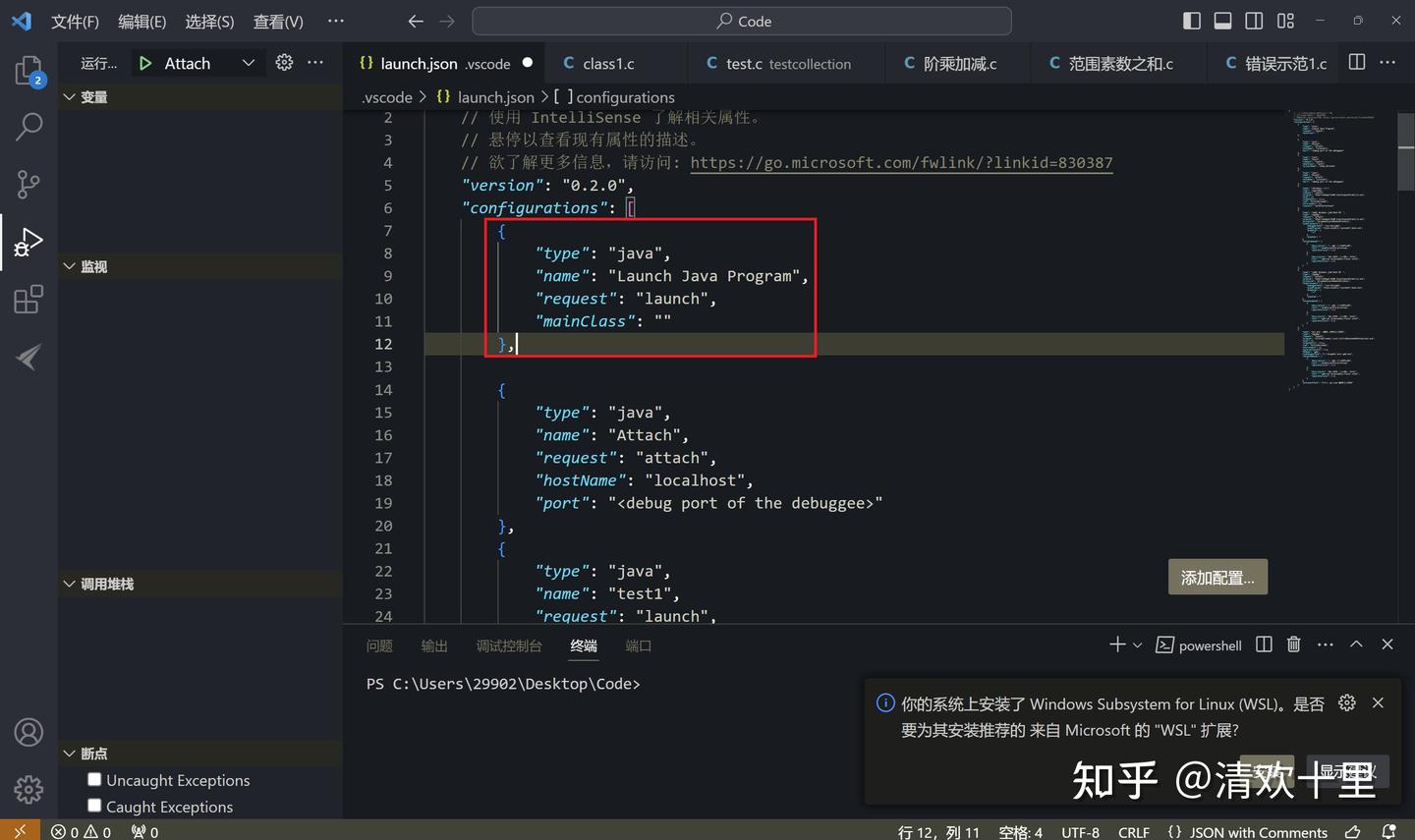The height and width of the screenshot is (840, 1415).
Task: Collapse the 变量 section
Action: pyautogui.click(x=69, y=96)
